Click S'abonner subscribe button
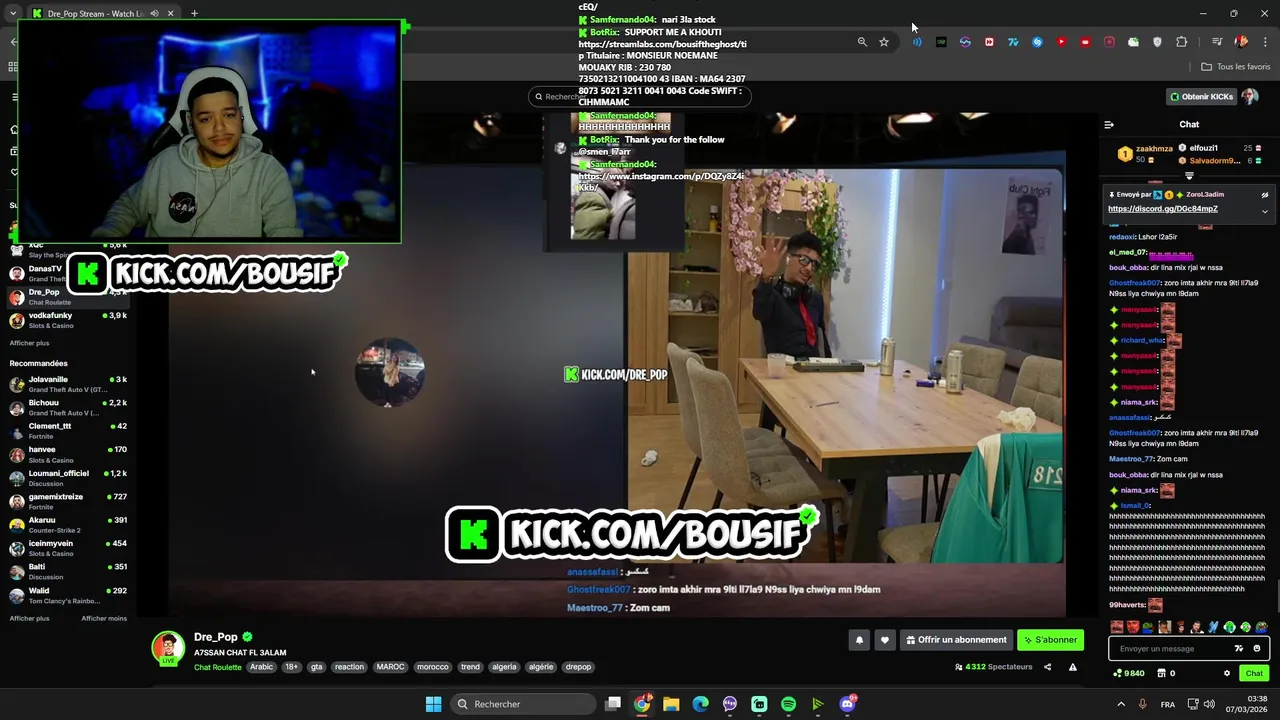 [x=1050, y=640]
